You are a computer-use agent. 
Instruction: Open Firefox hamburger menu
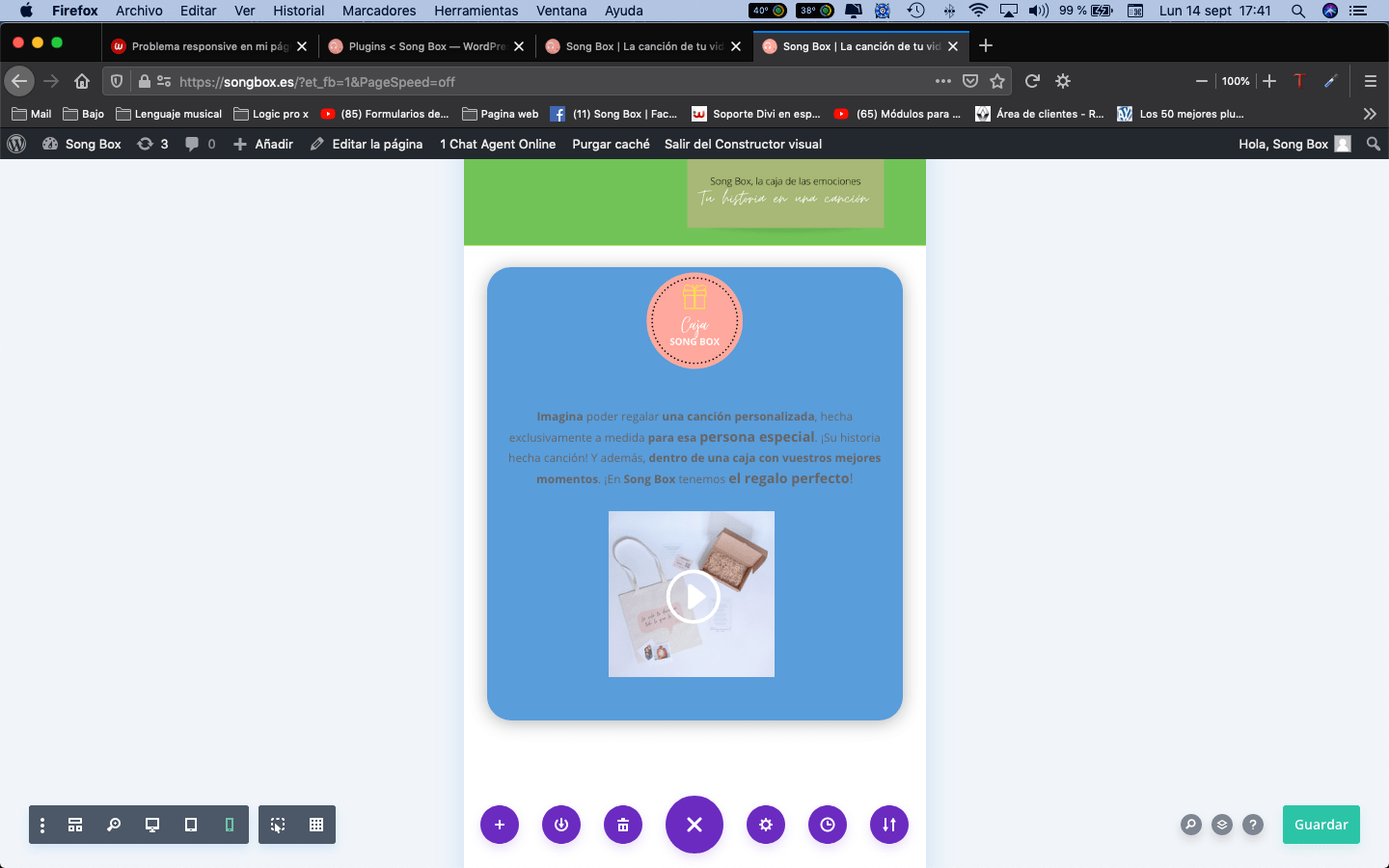tap(1370, 81)
